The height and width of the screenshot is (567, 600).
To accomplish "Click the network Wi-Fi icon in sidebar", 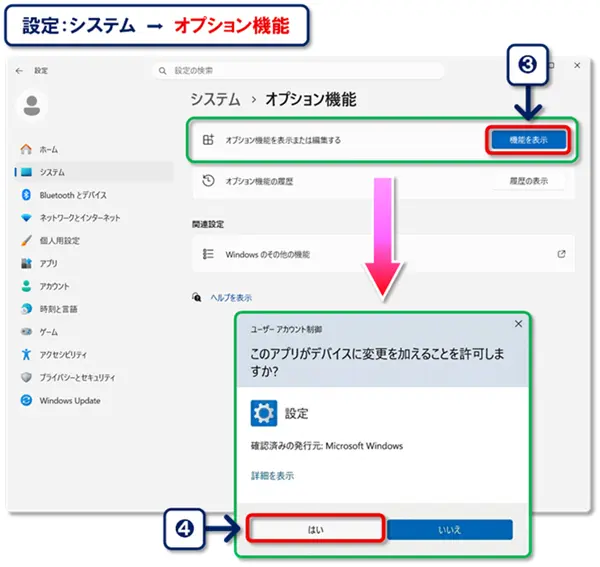I will pos(26,218).
